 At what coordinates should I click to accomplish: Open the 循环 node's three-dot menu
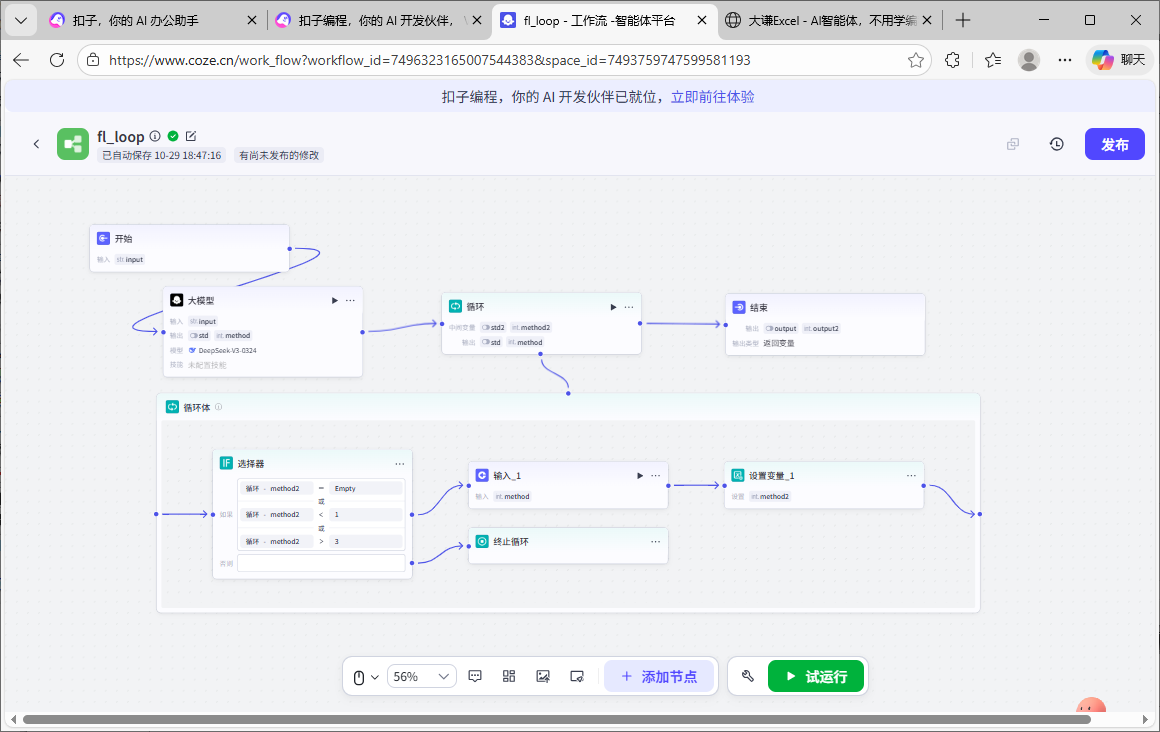pyautogui.click(x=629, y=307)
